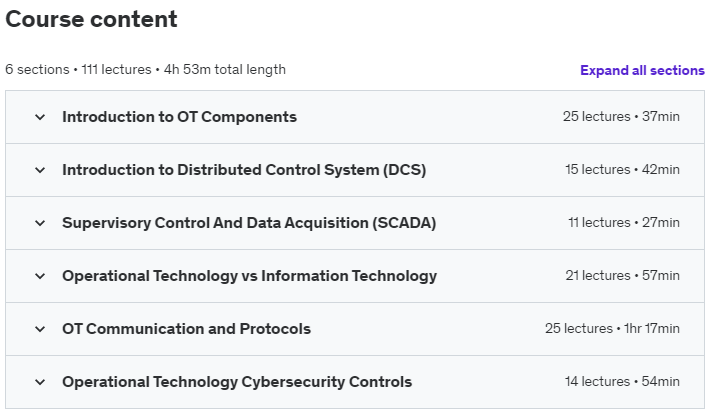Expand chevron for OT Communication and Protocols

pos(40,329)
